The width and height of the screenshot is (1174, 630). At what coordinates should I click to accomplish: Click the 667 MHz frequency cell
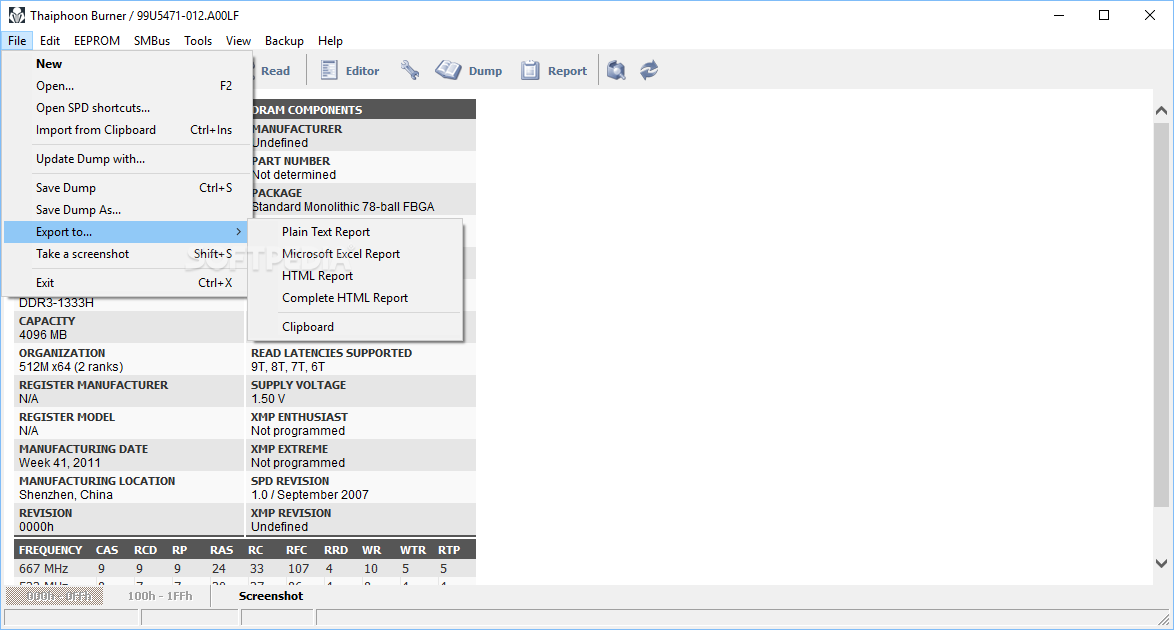[43, 569]
